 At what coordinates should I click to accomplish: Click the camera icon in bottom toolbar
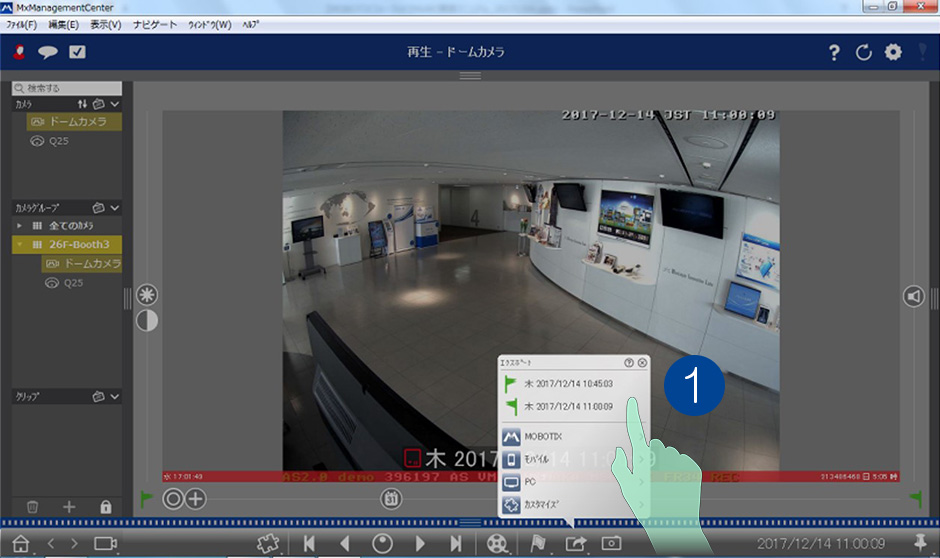pos(106,544)
